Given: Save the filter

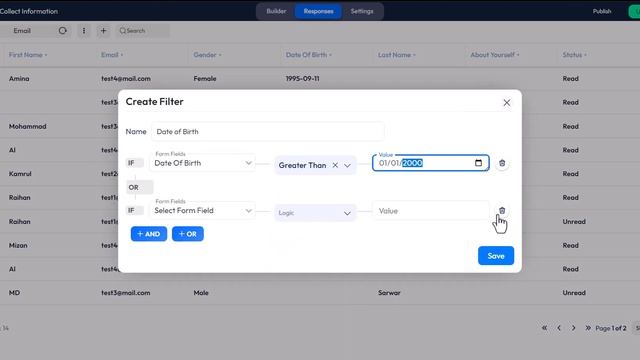Looking at the screenshot, I should pos(496,256).
